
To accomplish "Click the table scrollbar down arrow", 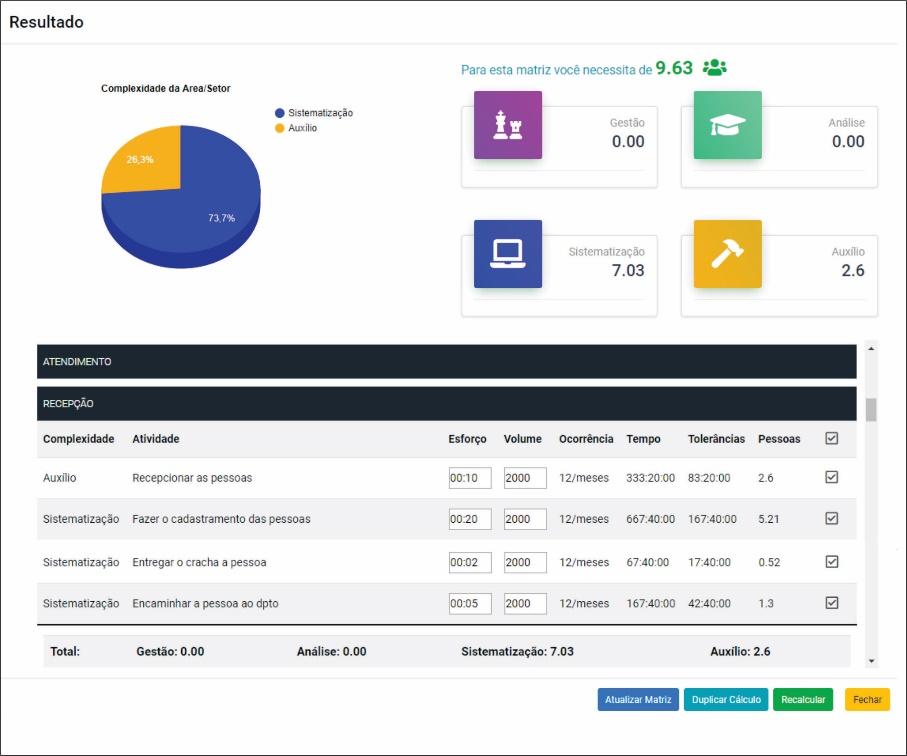I will click(871, 661).
